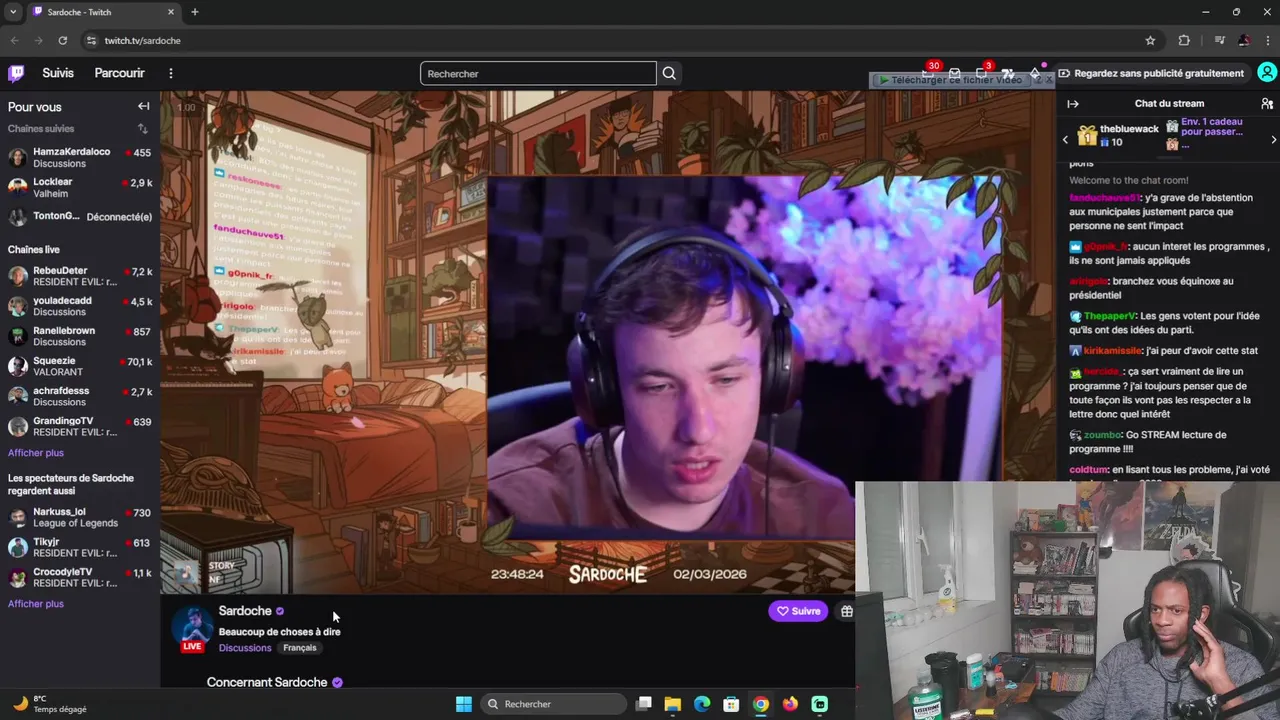1280x720 pixels.
Task: Open Ranellebrown live channel
Action: (x=80, y=337)
